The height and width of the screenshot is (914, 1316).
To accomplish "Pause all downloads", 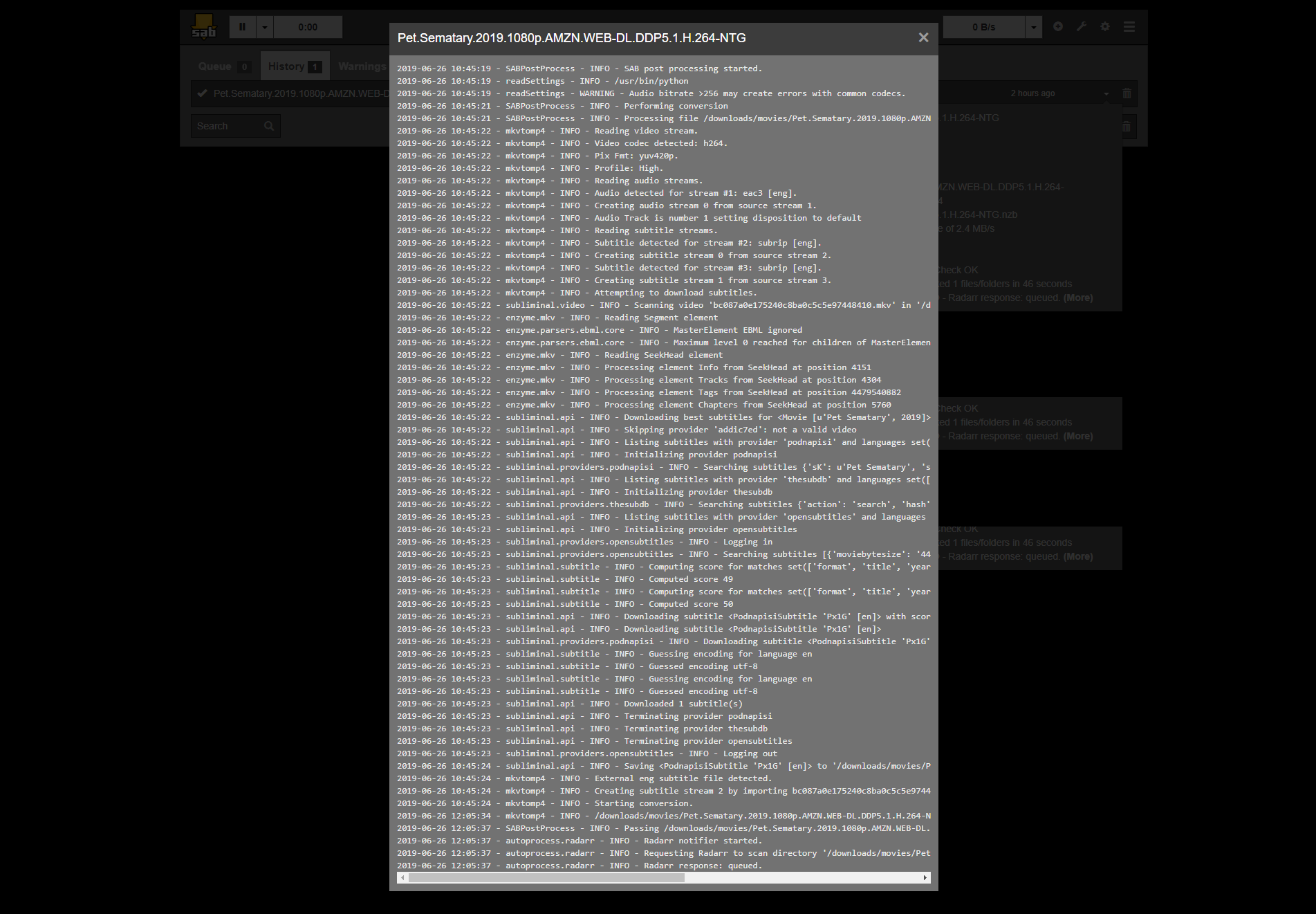I will (242, 26).
